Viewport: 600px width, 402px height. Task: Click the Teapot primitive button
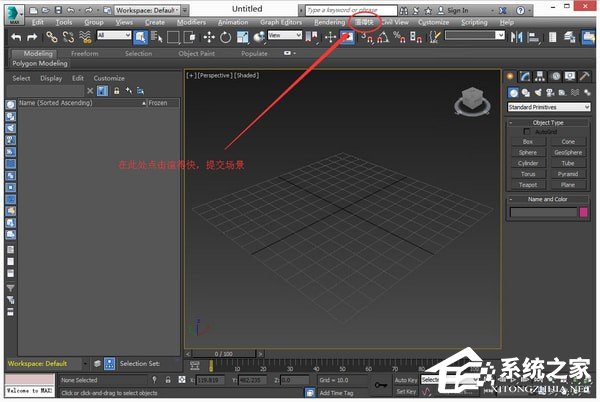click(x=528, y=185)
